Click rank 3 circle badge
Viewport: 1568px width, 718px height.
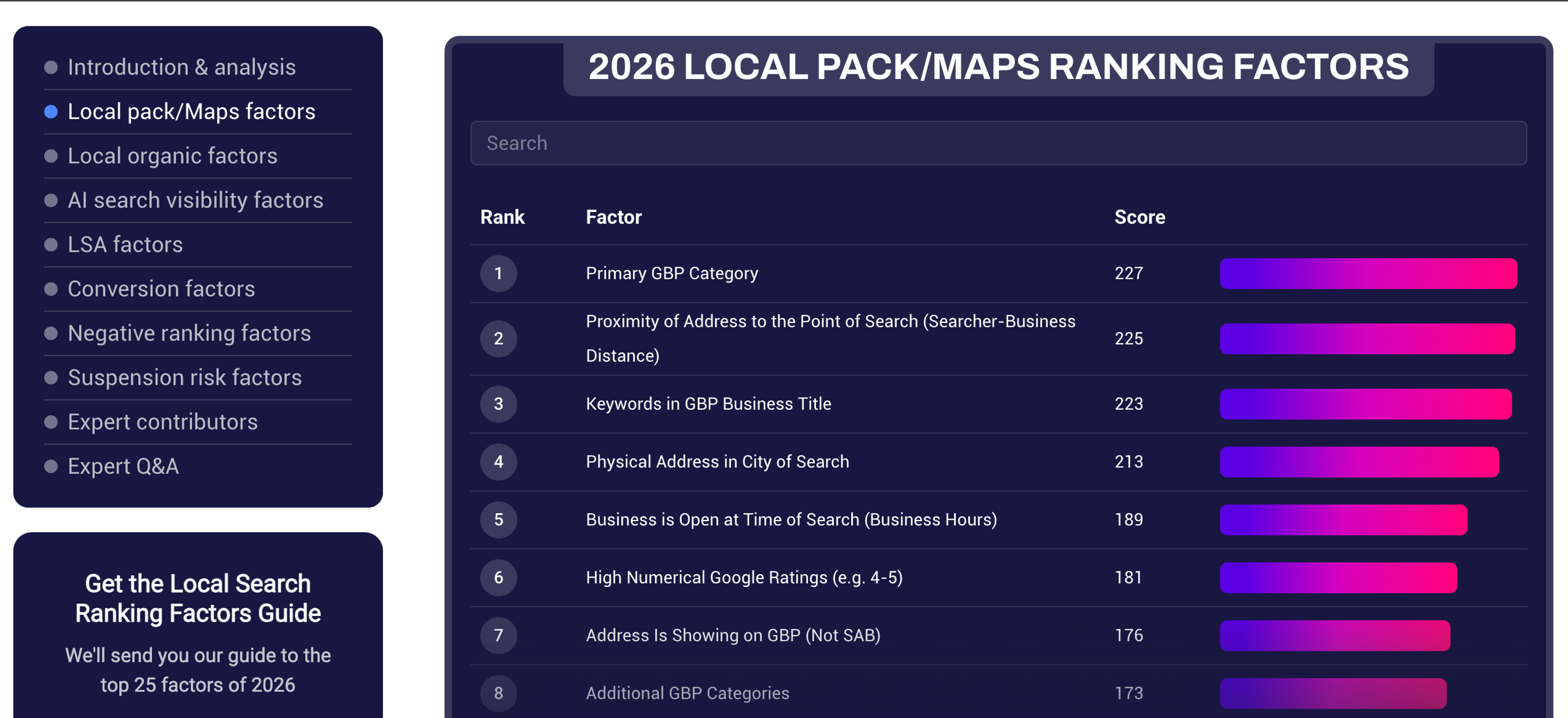[x=499, y=404]
